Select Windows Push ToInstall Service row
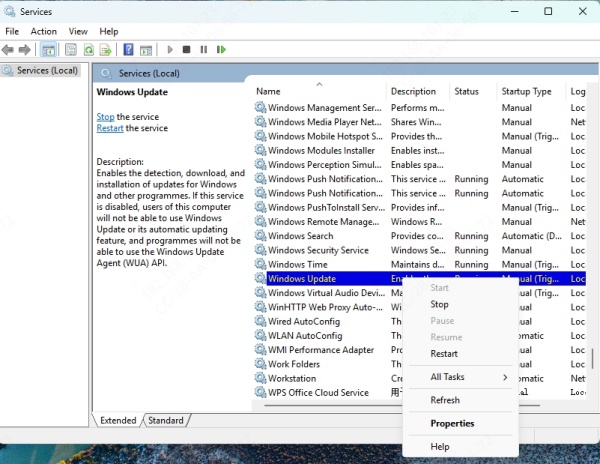This screenshot has height=464, width=600. tap(420, 207)
